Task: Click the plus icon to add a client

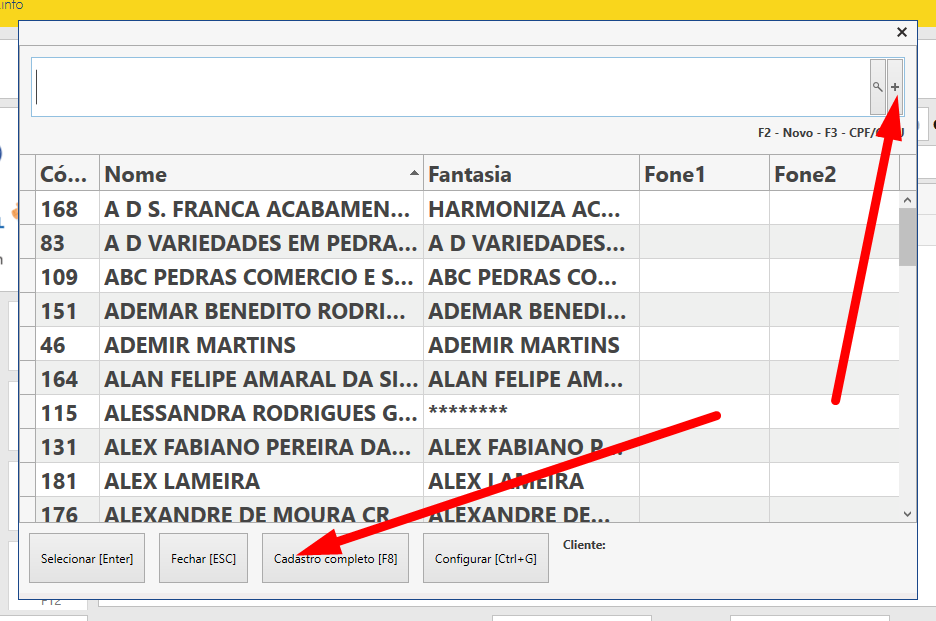Action: 895,87
